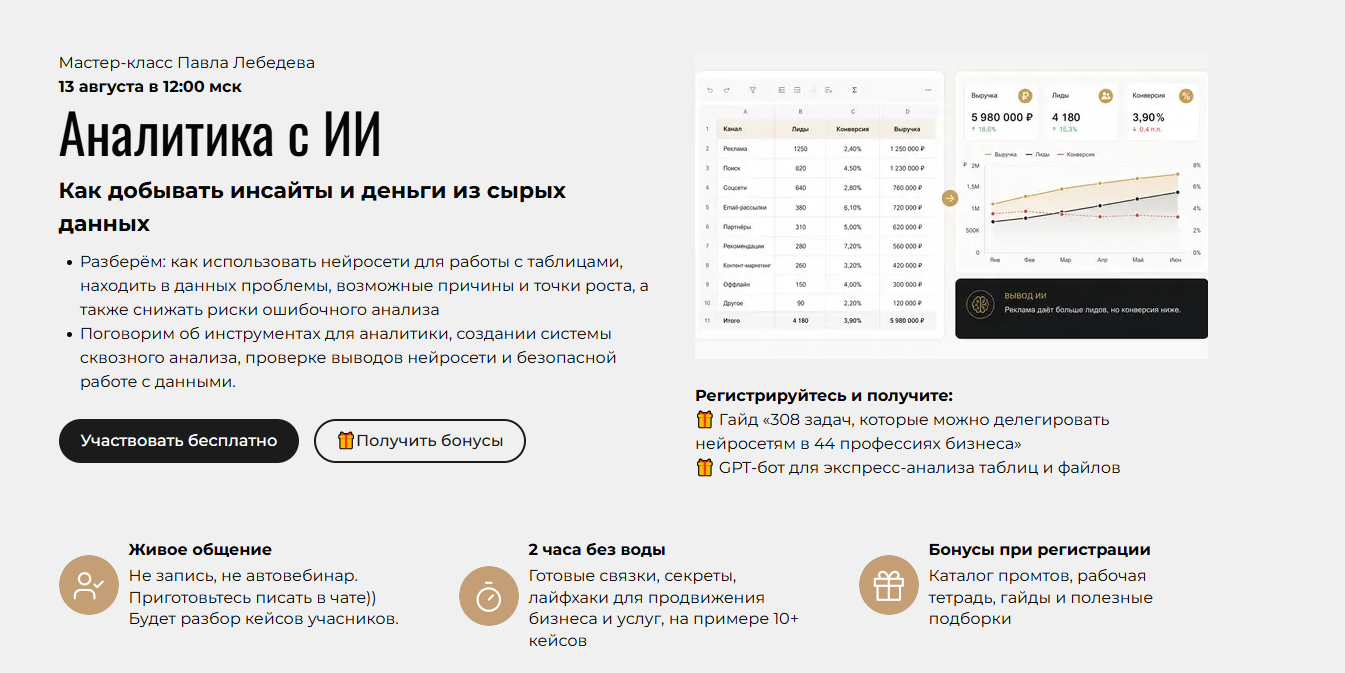Screen dimensions: 1345x673
Task: Click the filter funnel icon in spreadsheet toolbar
Action: pos(753,90)
